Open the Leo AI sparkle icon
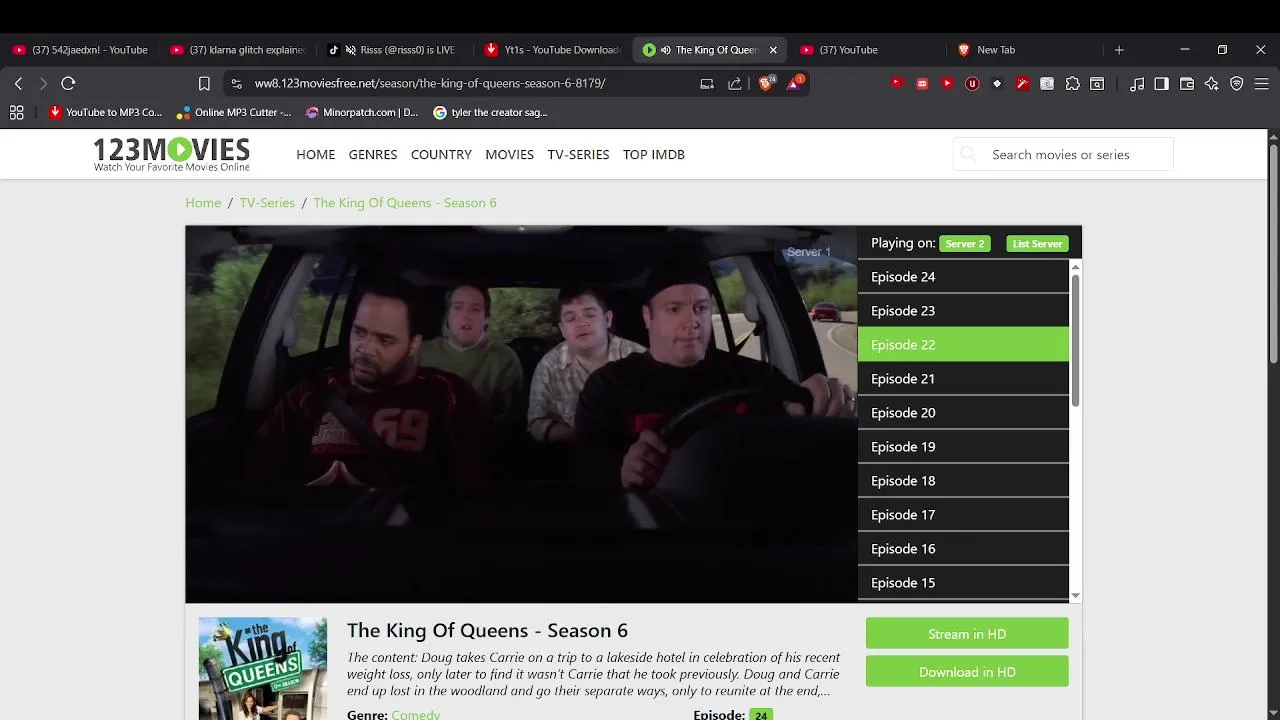 coord(1212,84)
